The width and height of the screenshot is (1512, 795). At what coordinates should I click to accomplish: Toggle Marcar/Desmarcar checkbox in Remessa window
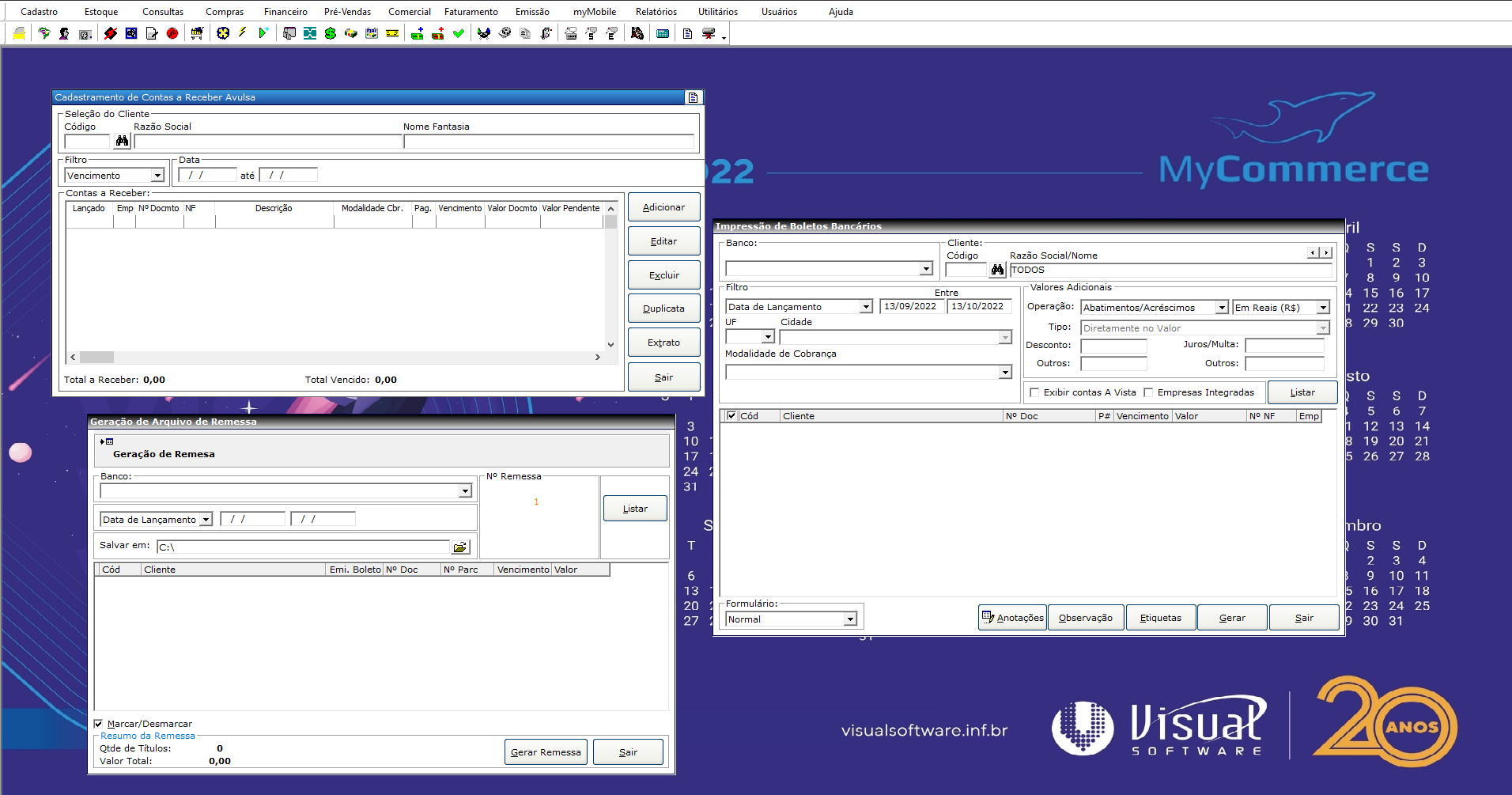coord(98,724)
